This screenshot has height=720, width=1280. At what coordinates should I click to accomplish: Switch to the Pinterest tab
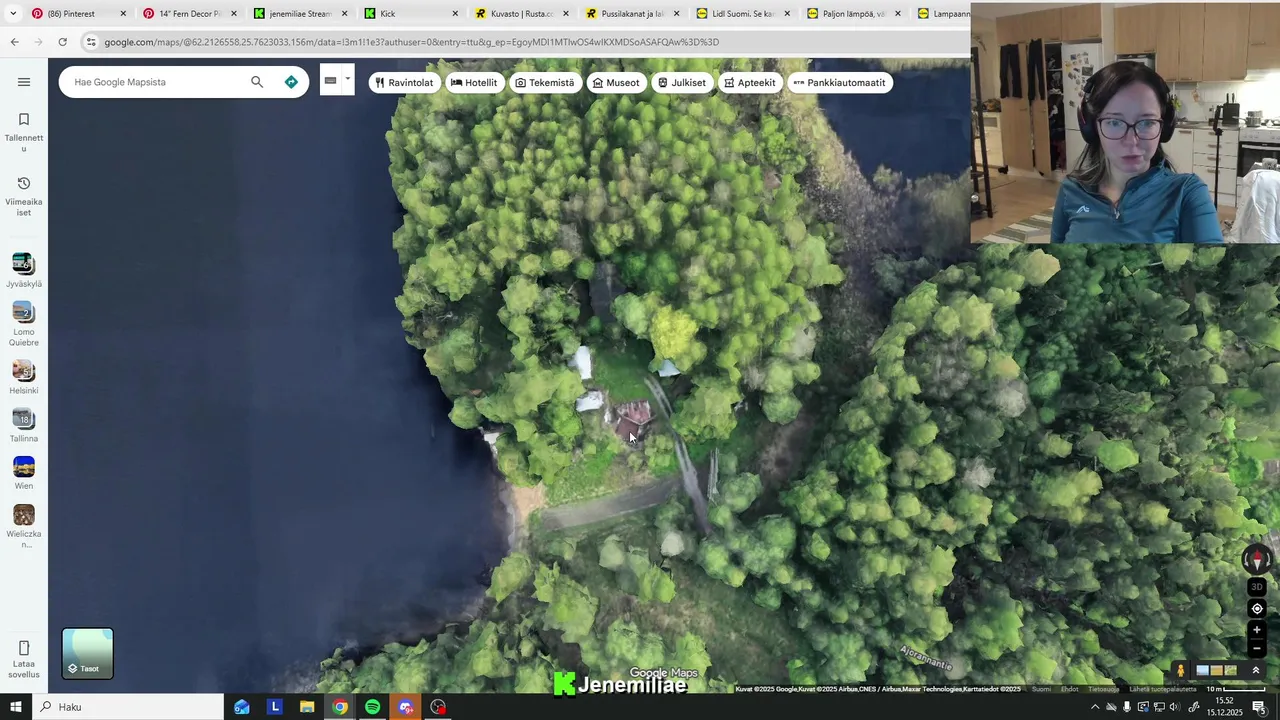click(x=78, y=14)
